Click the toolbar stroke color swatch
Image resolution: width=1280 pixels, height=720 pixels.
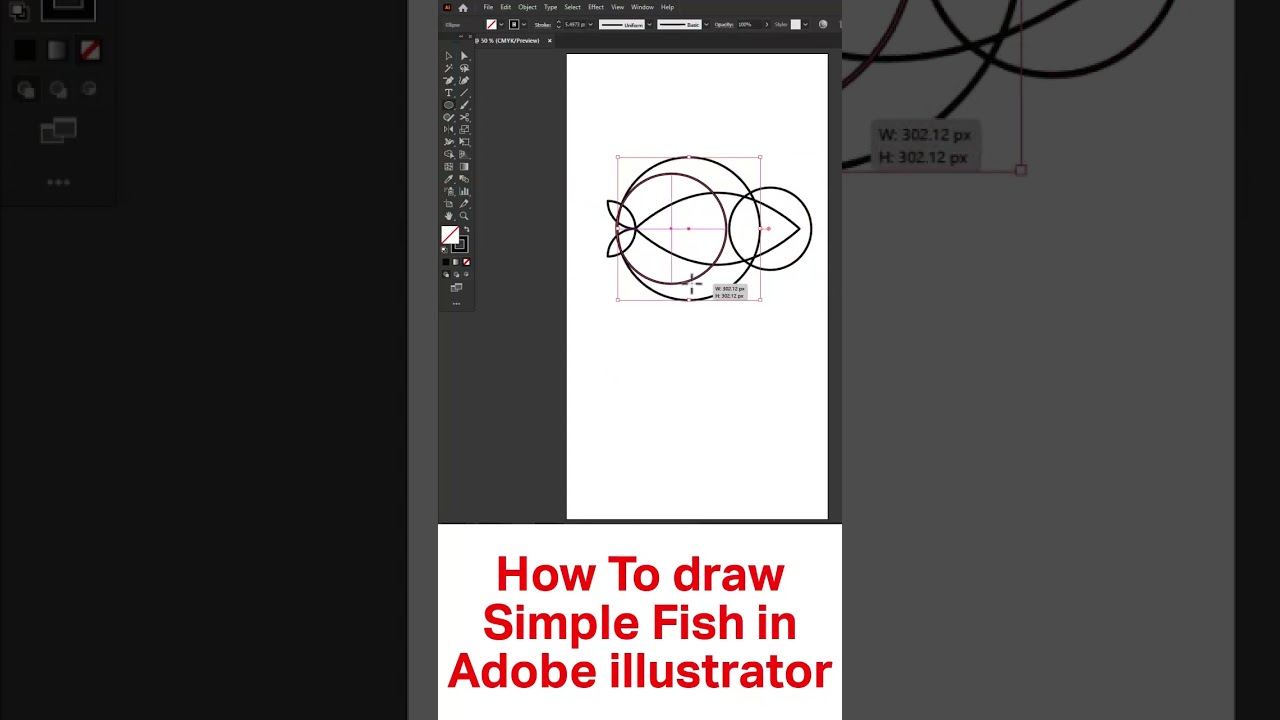(461, 245)
